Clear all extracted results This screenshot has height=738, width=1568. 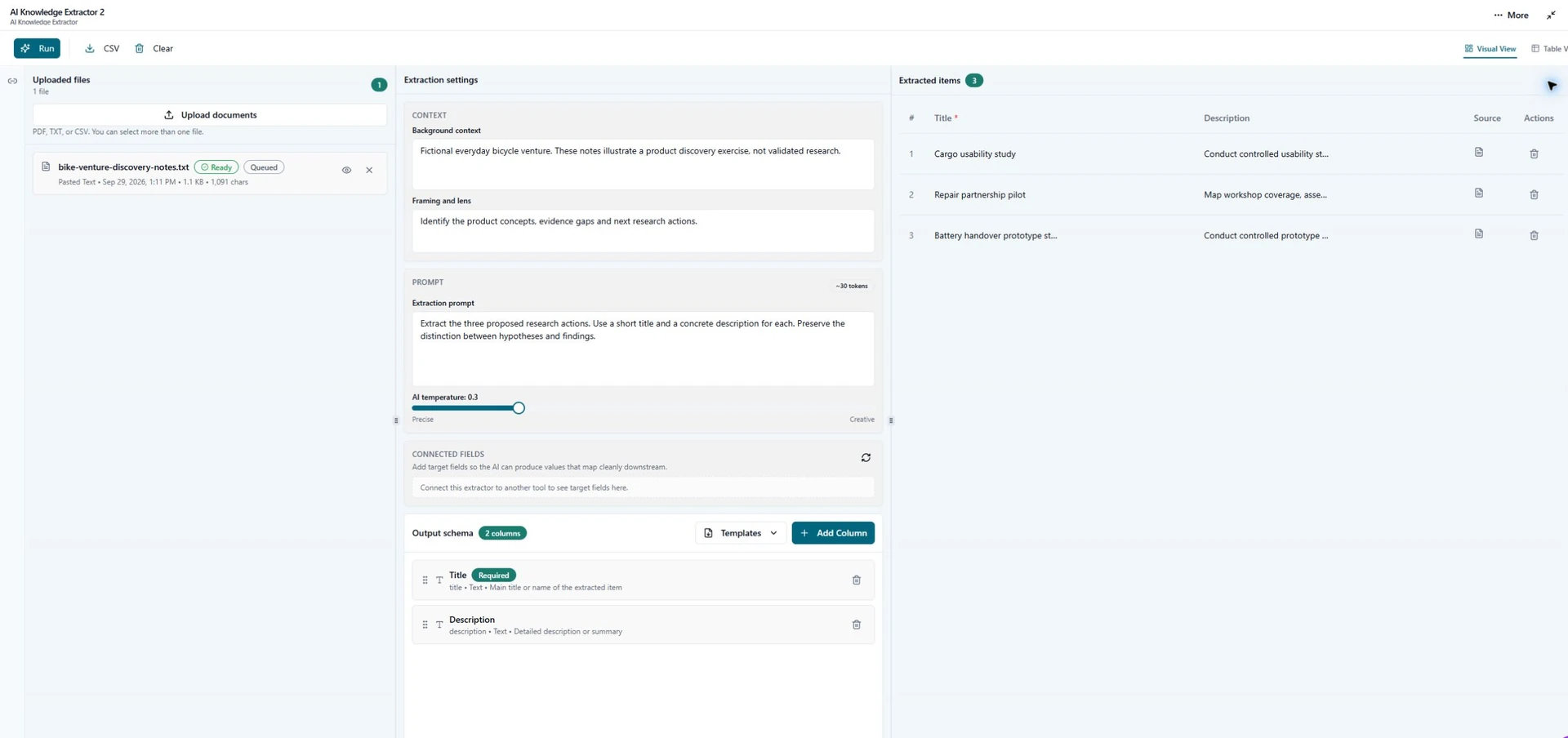pyautogui.click(x=154, y=48)
